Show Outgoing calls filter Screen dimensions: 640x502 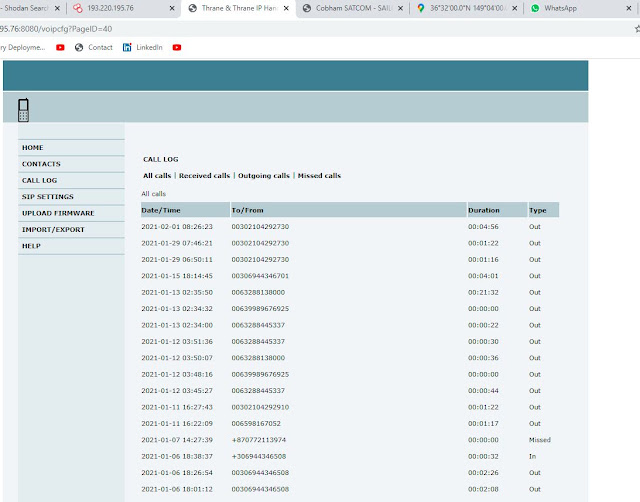point(264,175)
